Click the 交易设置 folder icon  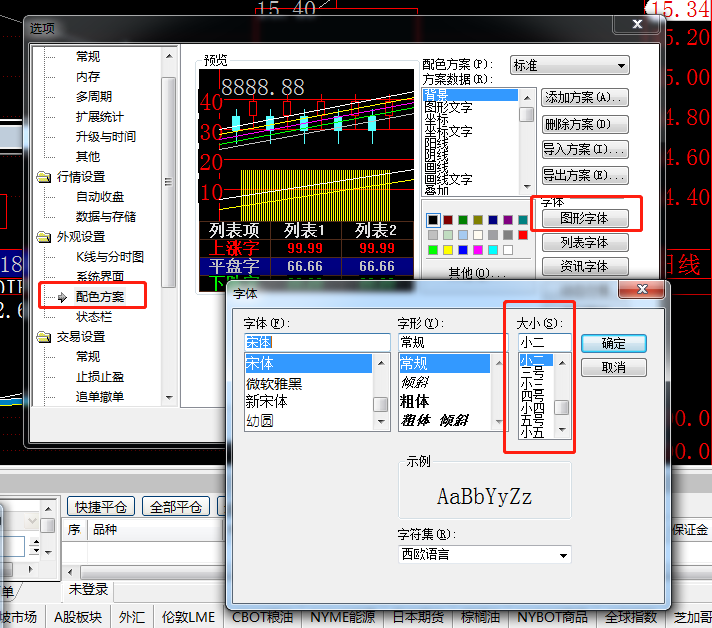[44, 337]
